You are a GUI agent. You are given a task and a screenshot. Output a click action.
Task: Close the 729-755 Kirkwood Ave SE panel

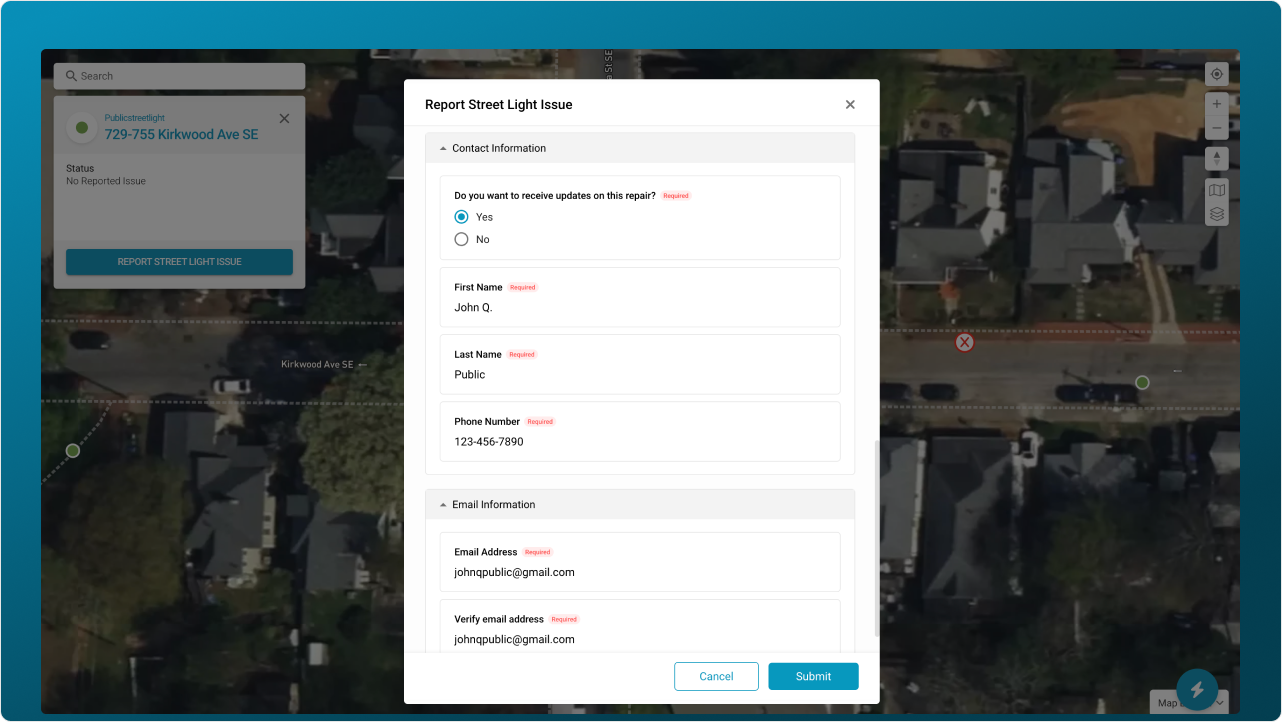click(284, 119)
